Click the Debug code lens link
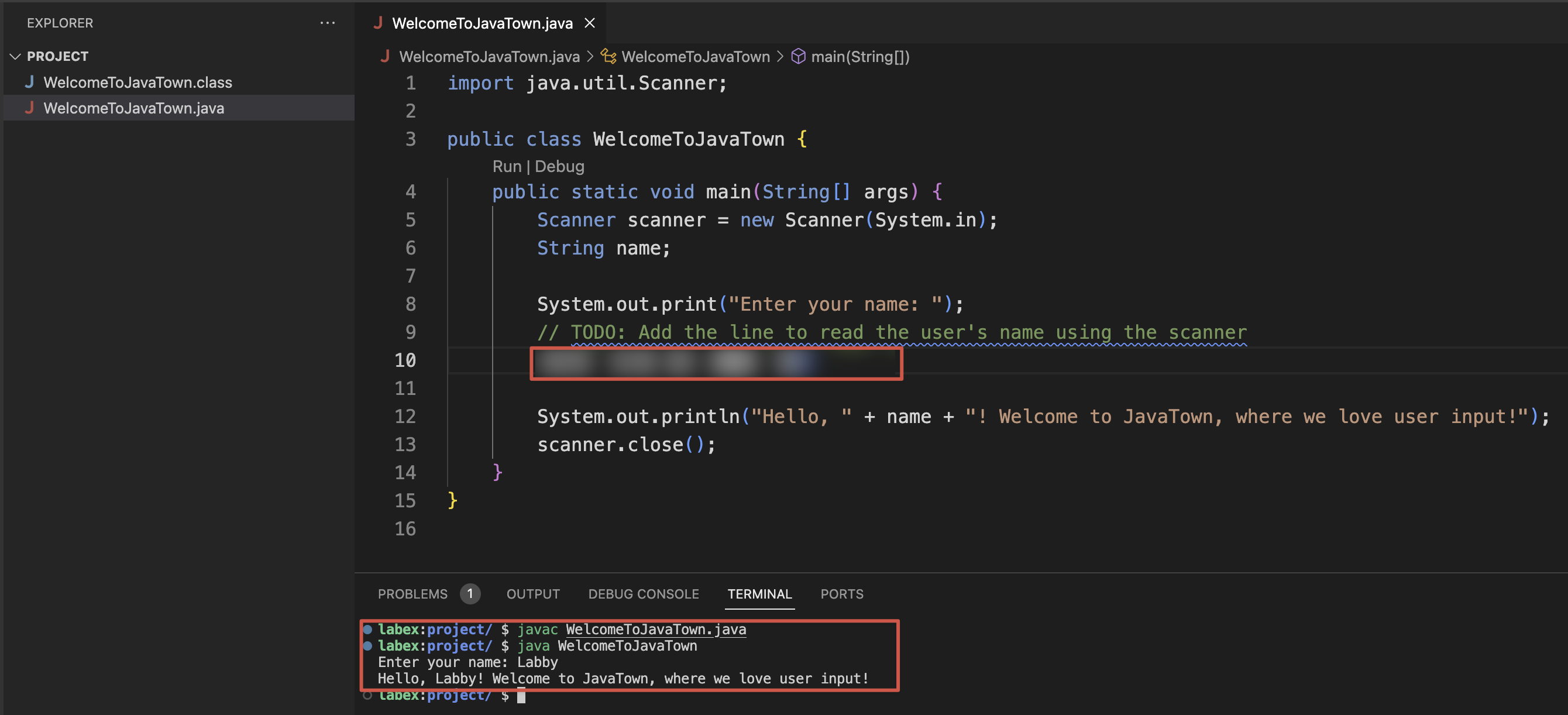The height and width of the screenshot is (715, 1568). click(559, 167)
